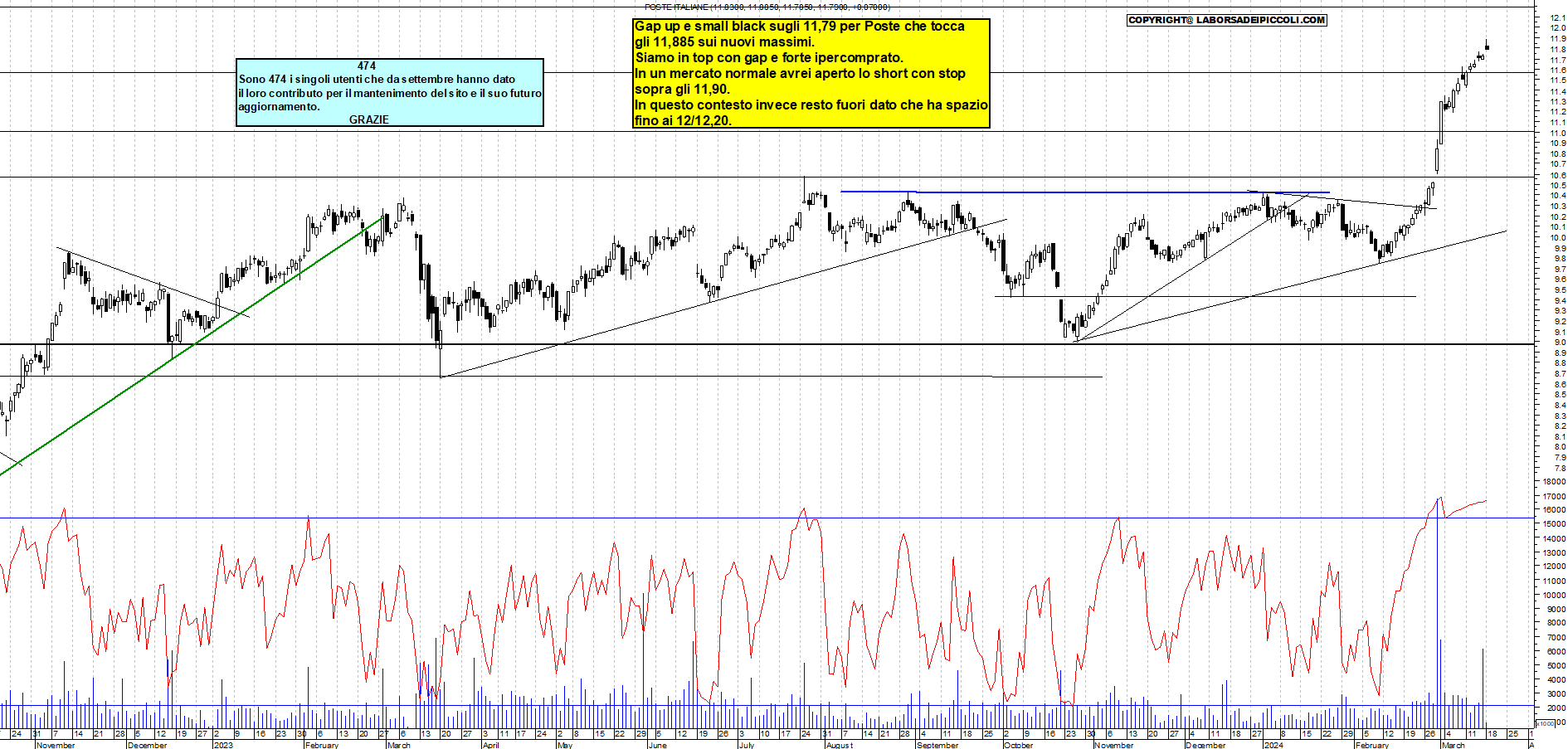
Task: Click the 8.7 price axis label
Action: (1559, 374)
